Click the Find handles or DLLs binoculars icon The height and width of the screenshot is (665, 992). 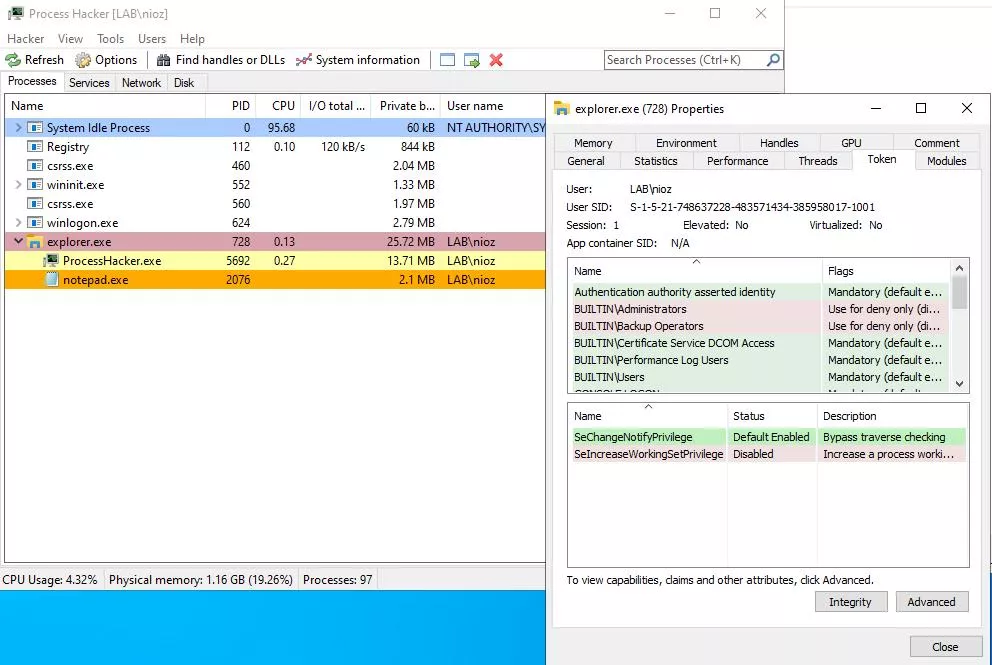(160, 59)
